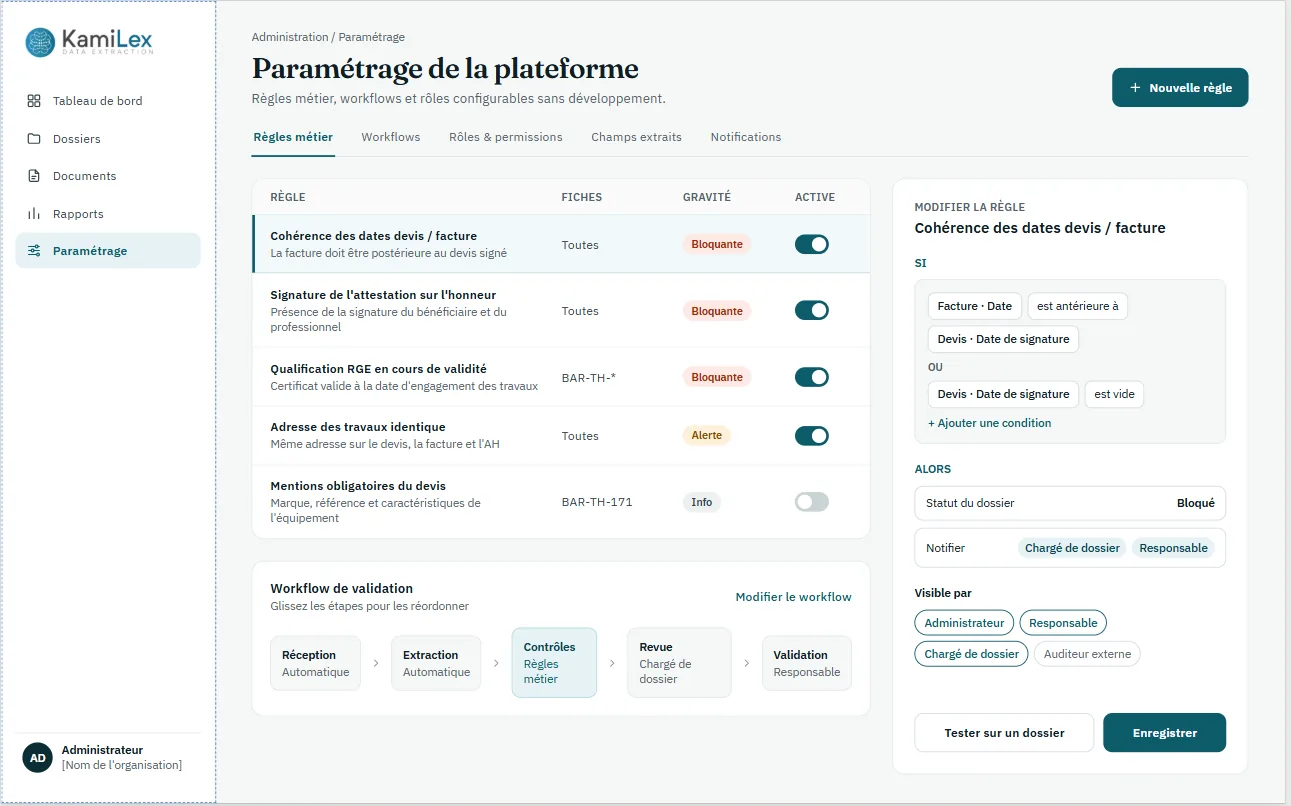
Task: Select the Validation workflow step card
Action: [x=807, y=663]
